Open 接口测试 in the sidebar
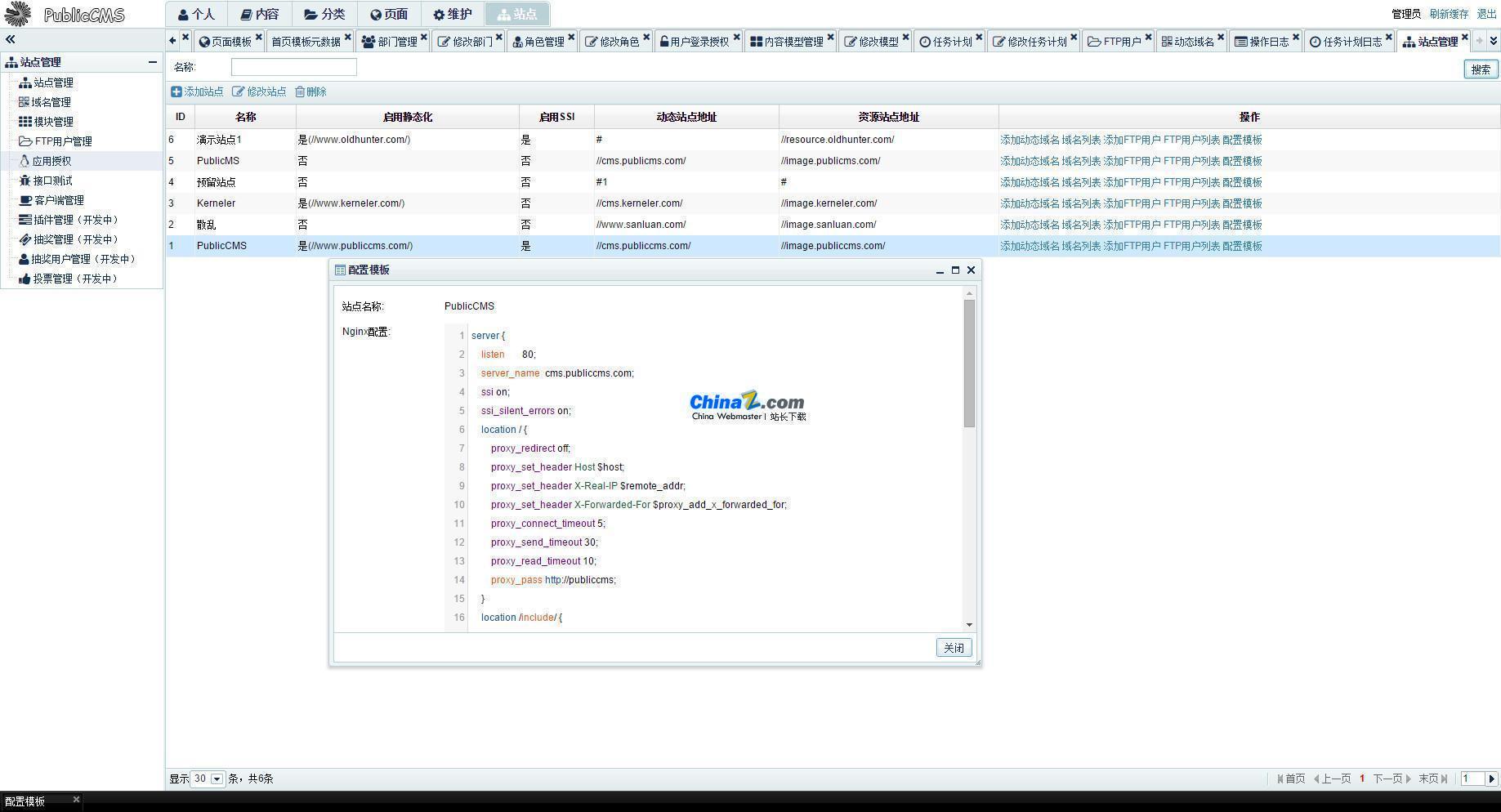 [x=46, y=181]
